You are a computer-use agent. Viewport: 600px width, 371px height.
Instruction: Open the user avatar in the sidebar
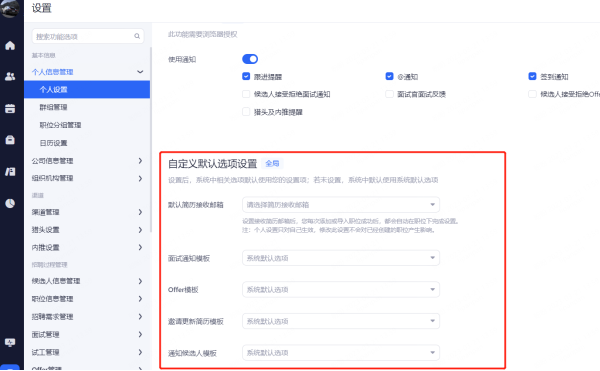pyautogui.click(x=10, y=8)
